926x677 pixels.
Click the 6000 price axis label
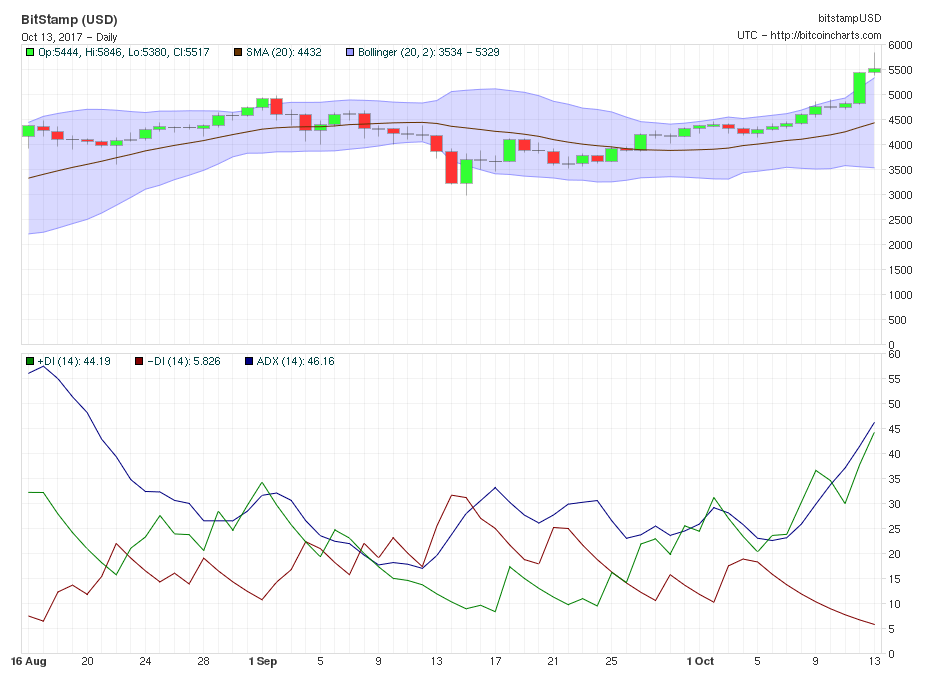pos(900,45)
